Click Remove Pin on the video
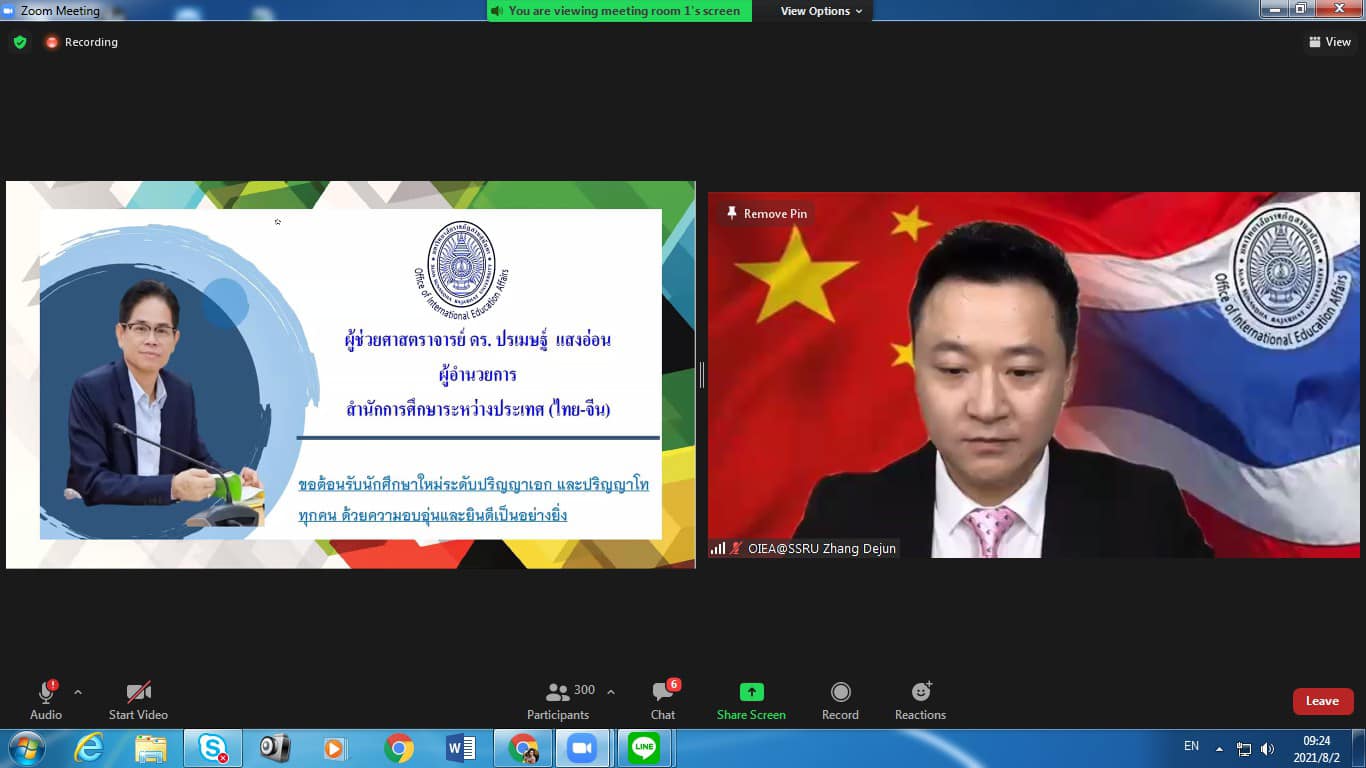The width and height of the screenshot is (1366, 768). [x=766, y=214]
